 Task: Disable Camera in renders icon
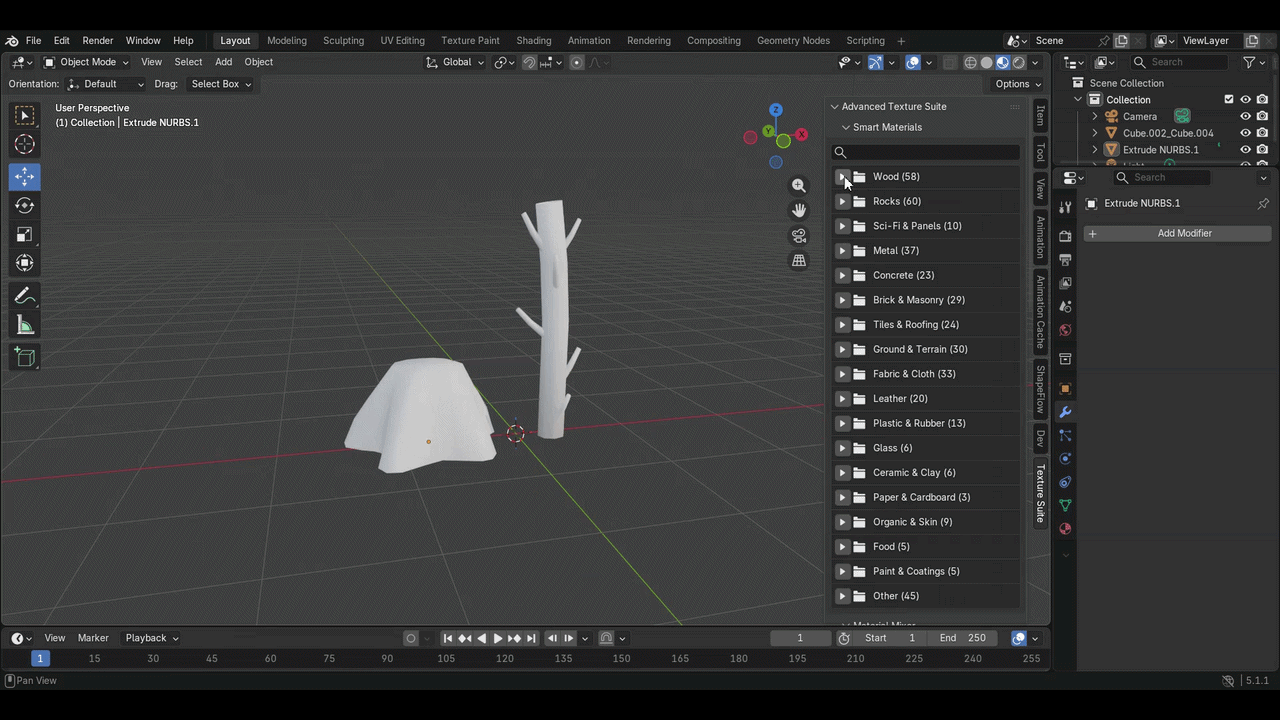tap(1263, 116)
